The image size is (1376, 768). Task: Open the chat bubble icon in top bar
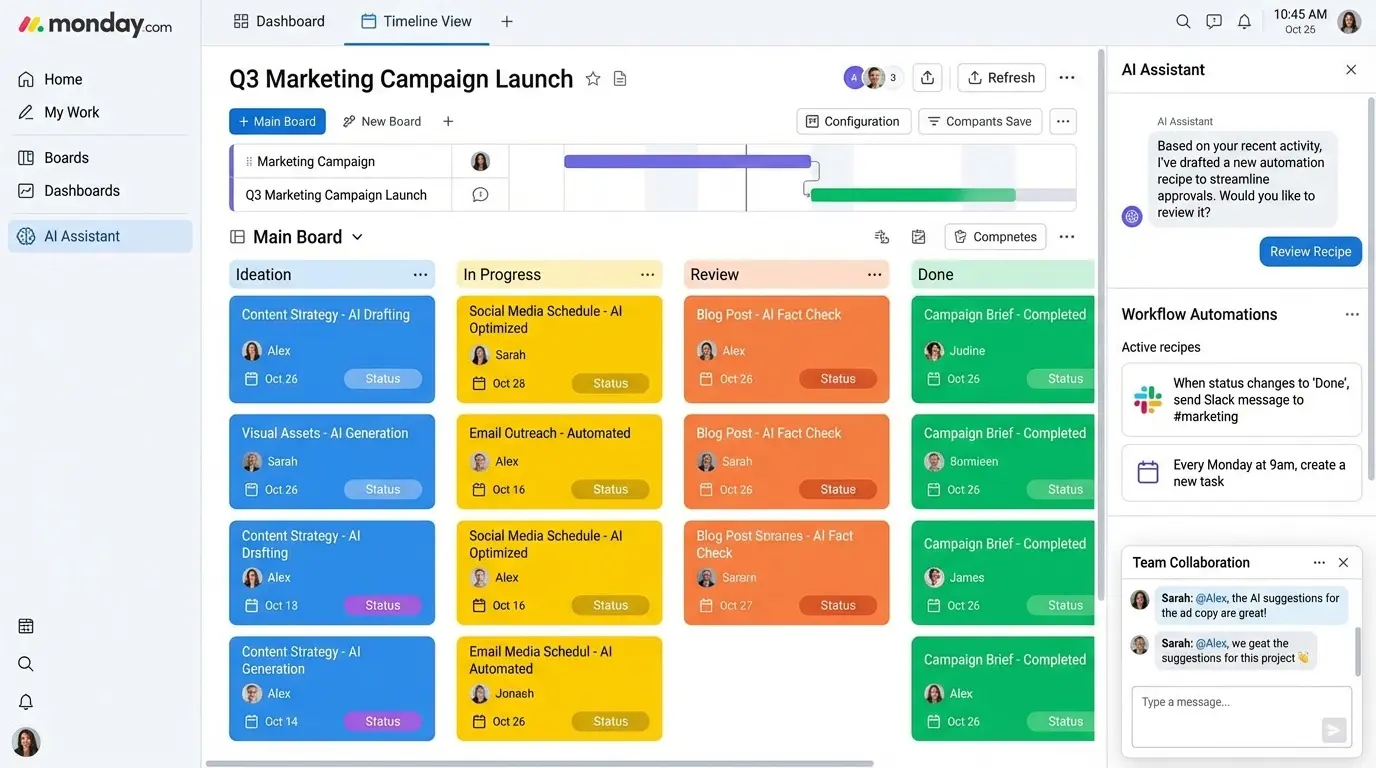pos(1214,21)
